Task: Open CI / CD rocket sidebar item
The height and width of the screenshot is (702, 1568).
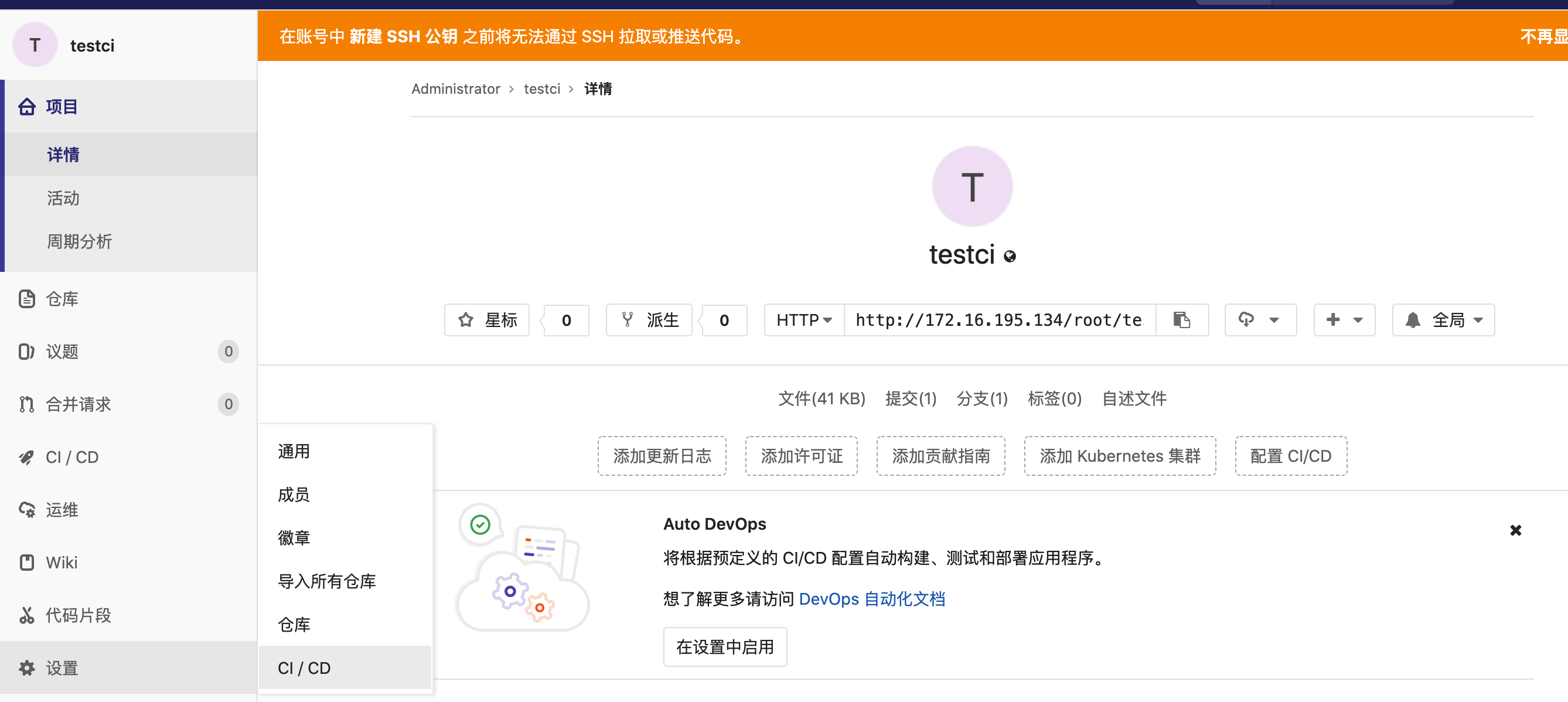Action: click(72, 457)
